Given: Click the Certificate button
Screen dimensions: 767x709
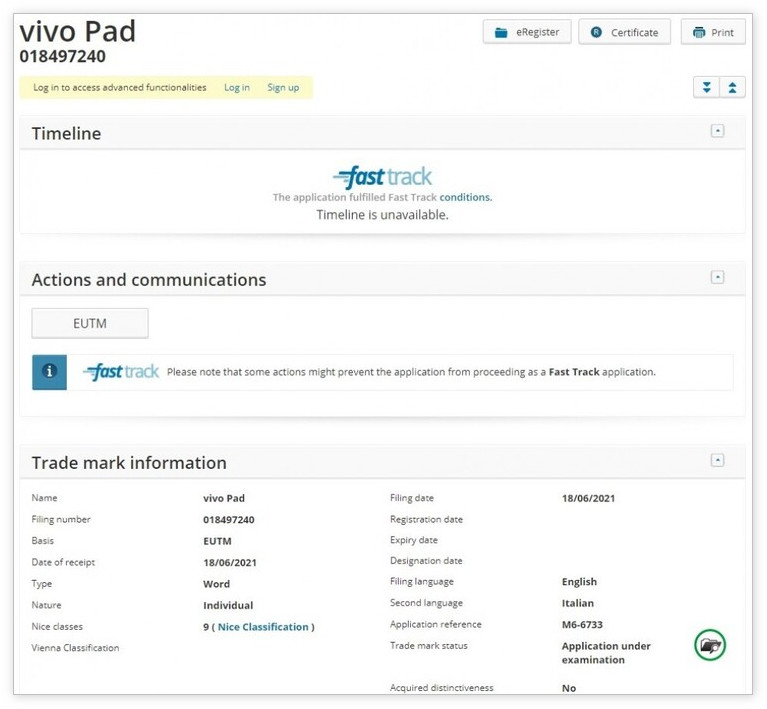Looking at the screenshot, I should point(623,32).
